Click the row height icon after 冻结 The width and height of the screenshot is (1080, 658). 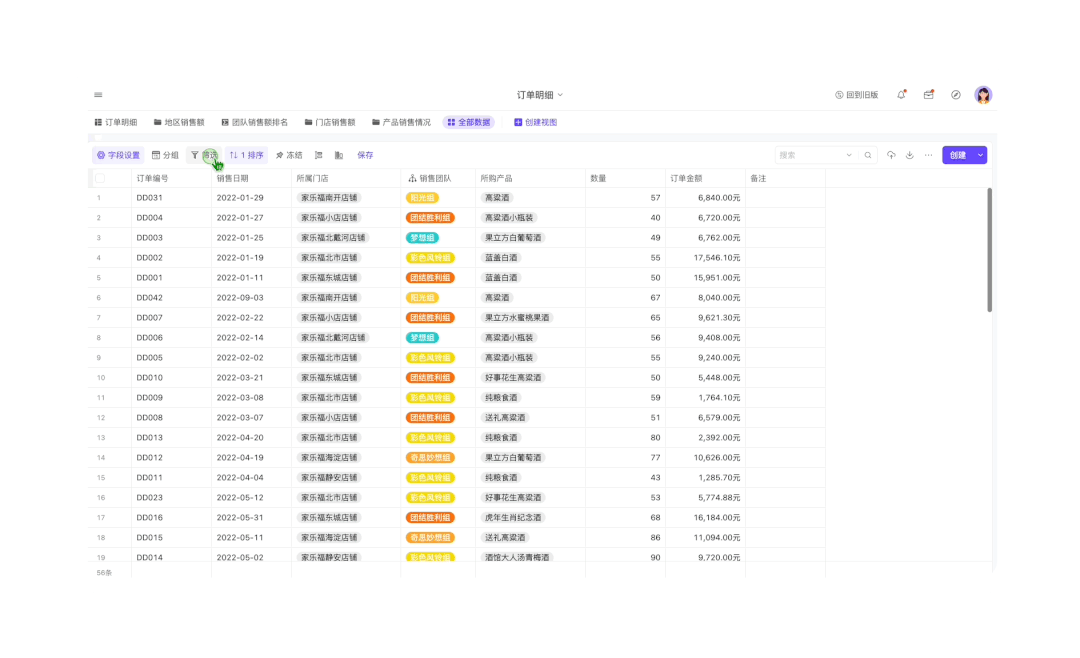pos(319,156)
